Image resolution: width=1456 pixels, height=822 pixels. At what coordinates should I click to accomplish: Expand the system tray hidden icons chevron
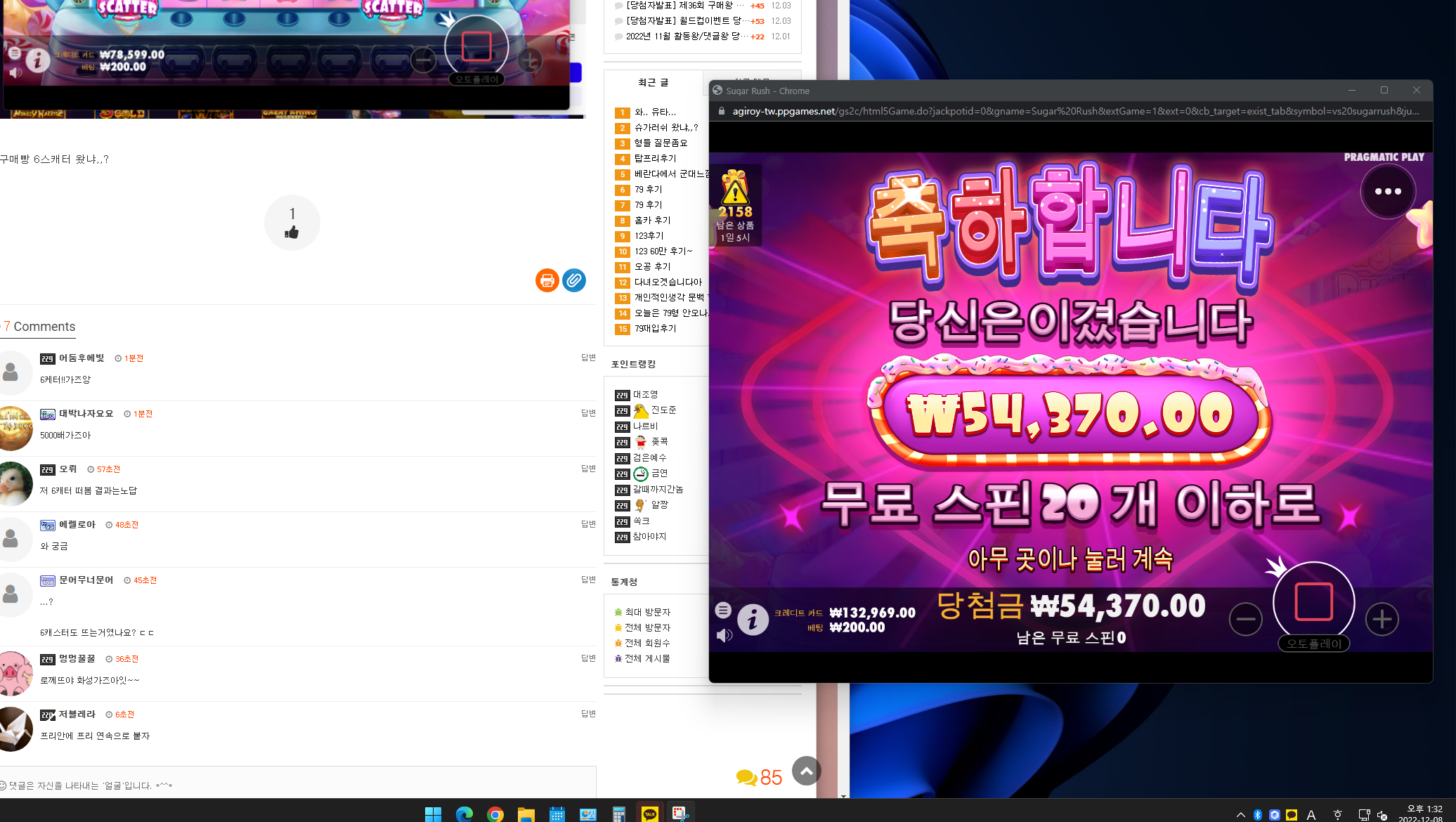pos(1240,815)
